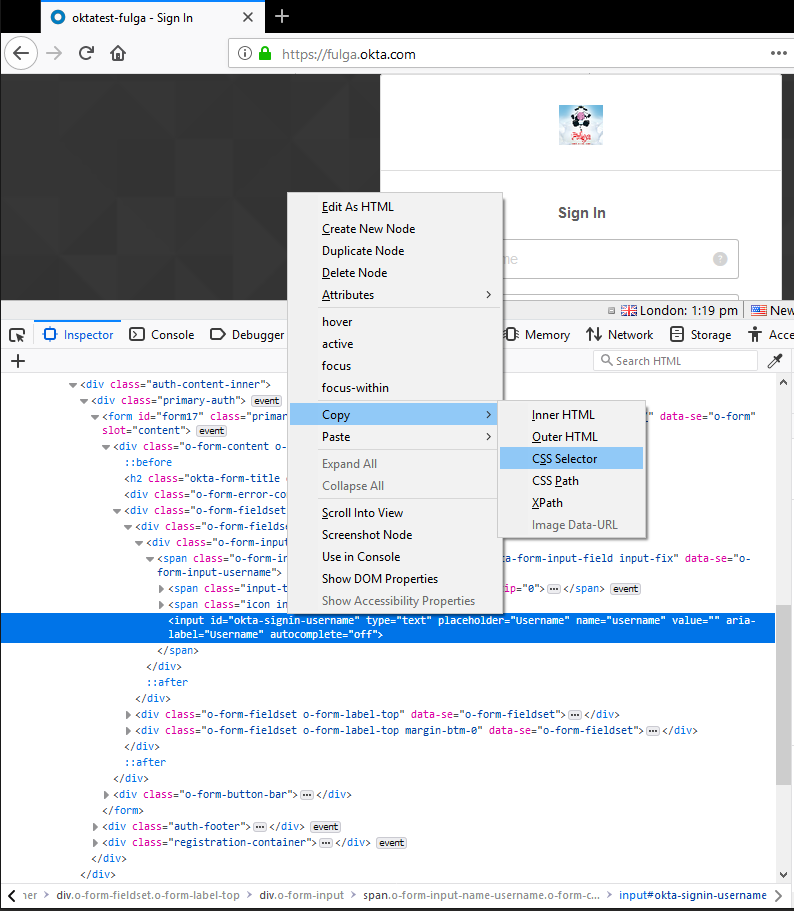Image resolution: width=794 pixels, height=911 pixels.
Task: Toggle the hover pseudo-class
Action: click(337, 322)
